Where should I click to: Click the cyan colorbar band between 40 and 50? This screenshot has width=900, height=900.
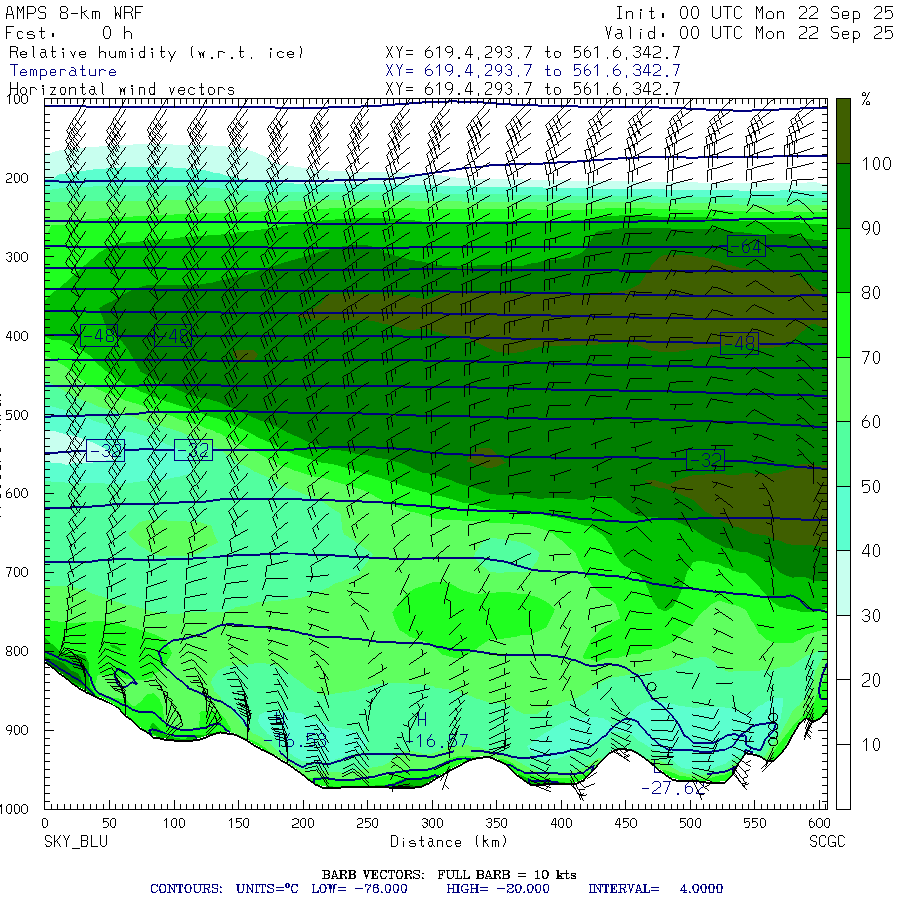(x=843, y=518)
